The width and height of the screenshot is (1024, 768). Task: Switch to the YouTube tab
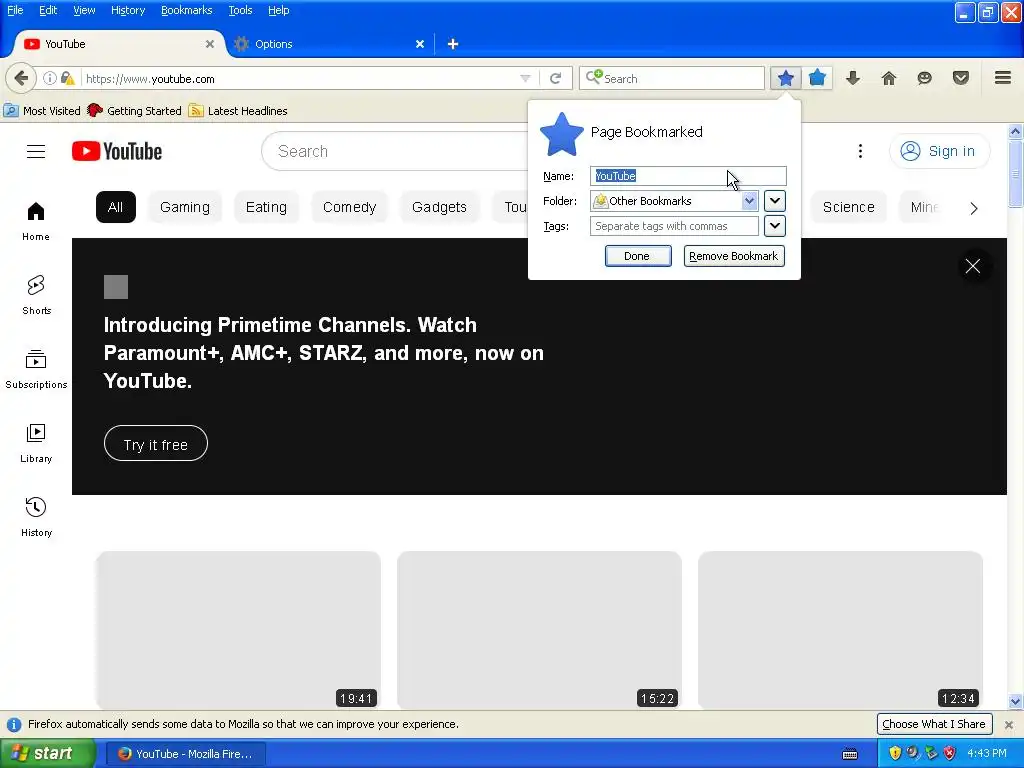(x=118, y=44)
